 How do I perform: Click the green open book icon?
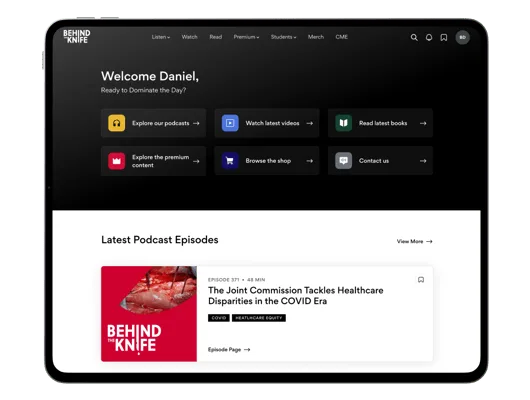tap(343, 123)
